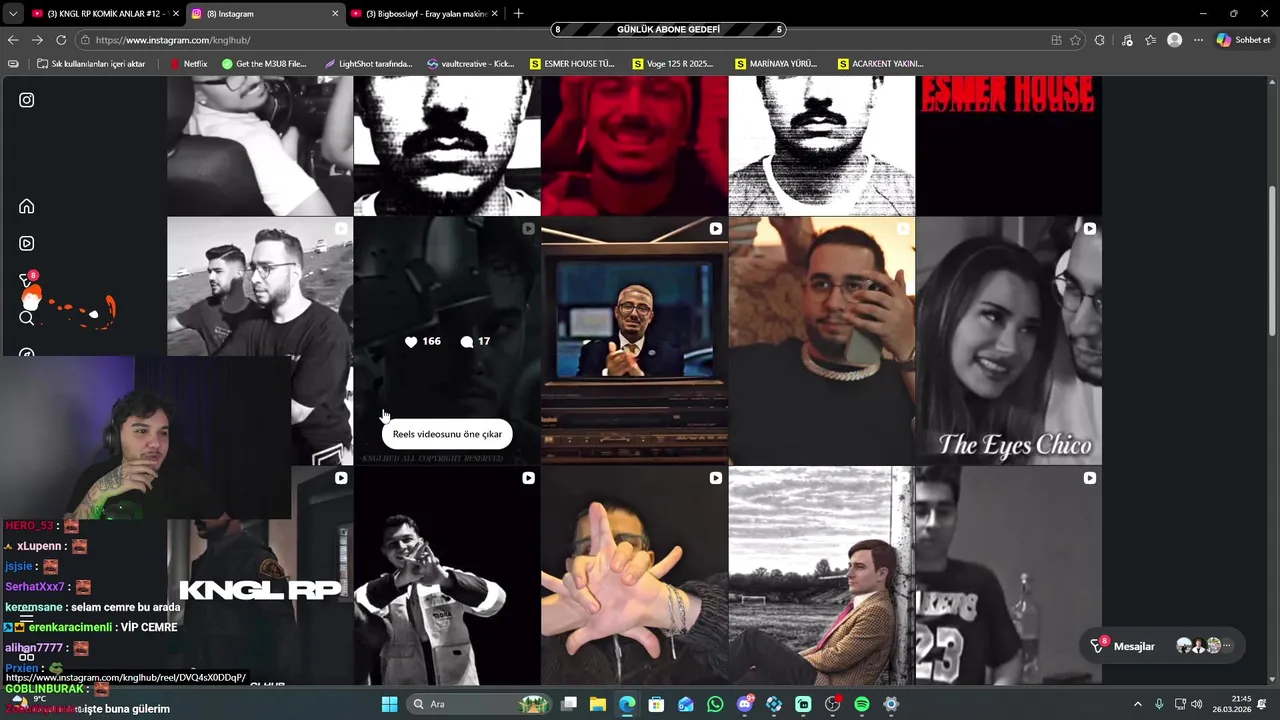Switch to Bigbosslayf Eray yalan makinesi tab
This screenshot has width=1280, height=720.
[x=424, y=13]
